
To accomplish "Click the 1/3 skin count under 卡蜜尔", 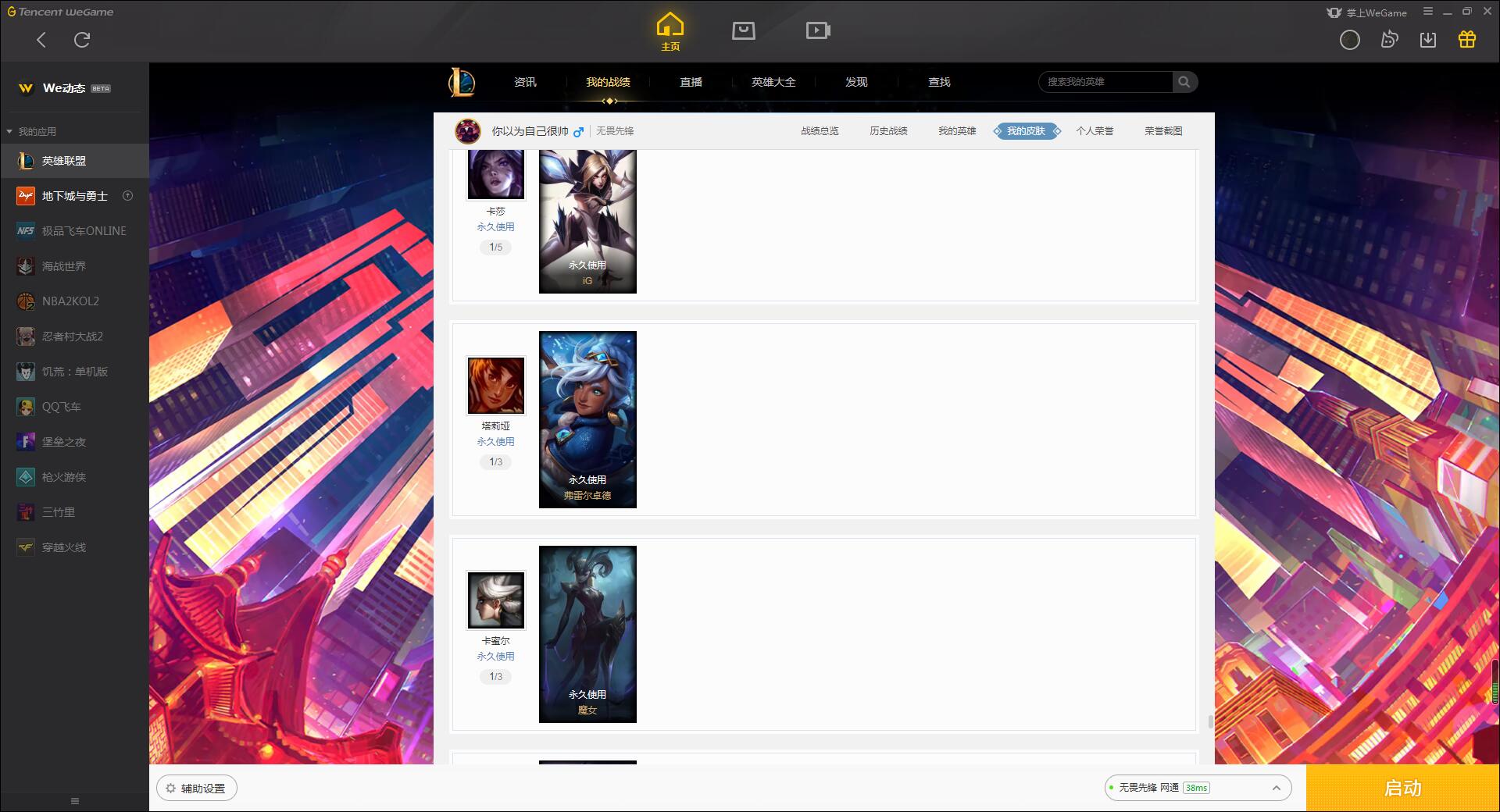I will click(496, 677).
